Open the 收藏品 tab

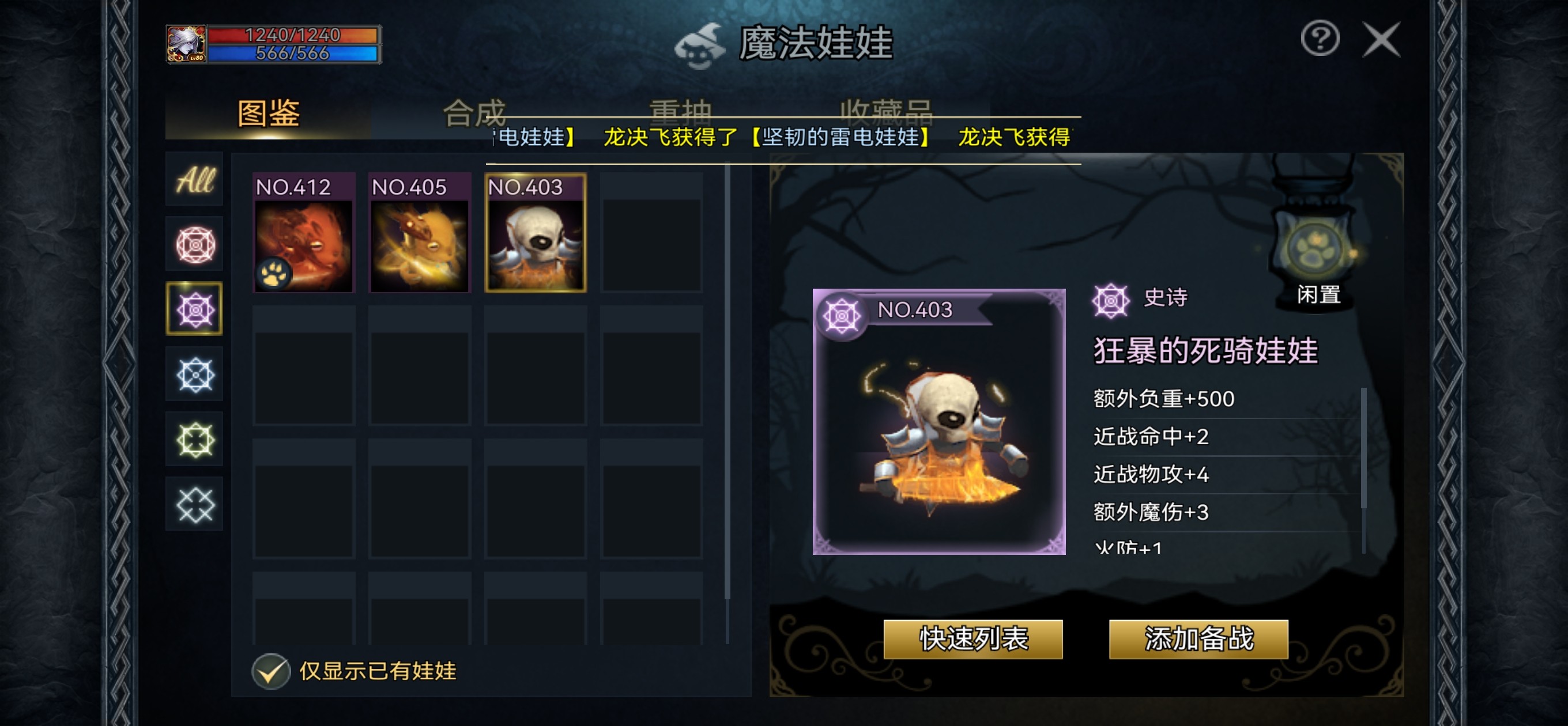pos(886,112)
